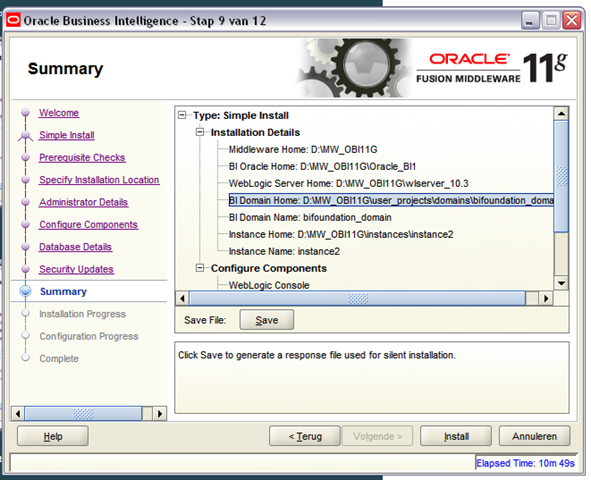The height and width of the screenshot is (480, 591).
Task: Click summary tree scroll left arrow
Action: click(182, 298)
